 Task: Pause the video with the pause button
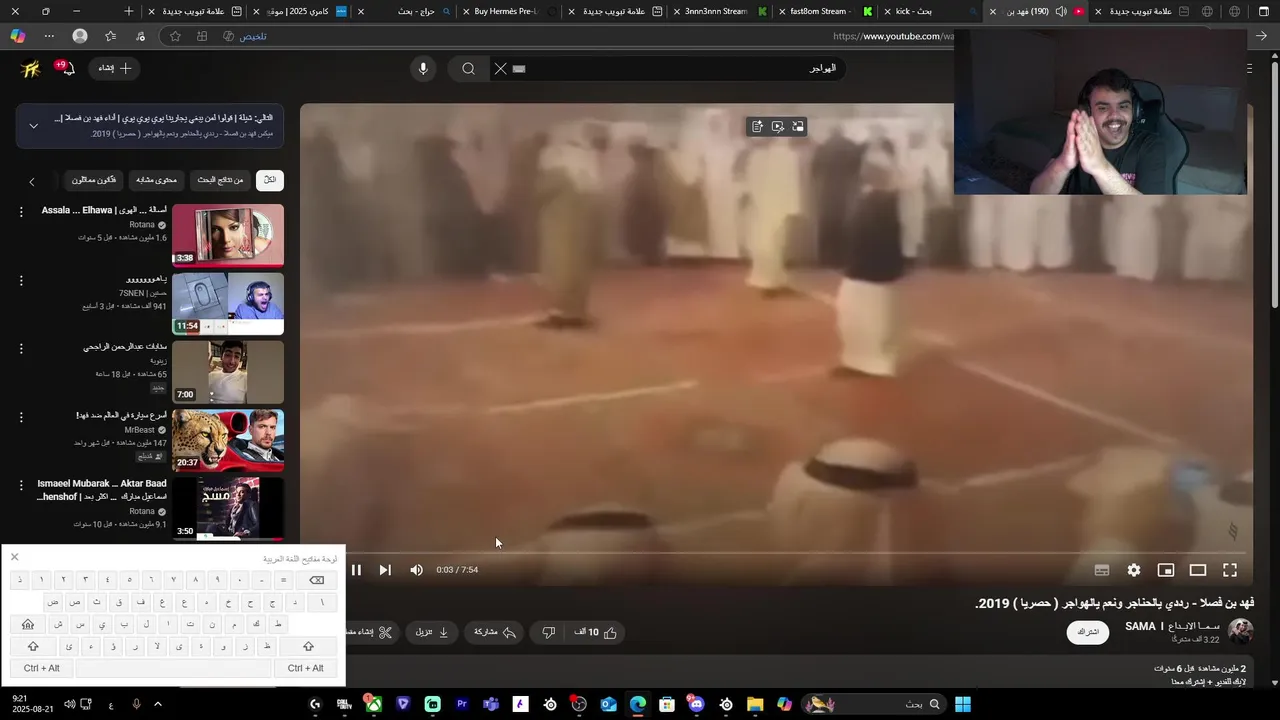[356, 570]
